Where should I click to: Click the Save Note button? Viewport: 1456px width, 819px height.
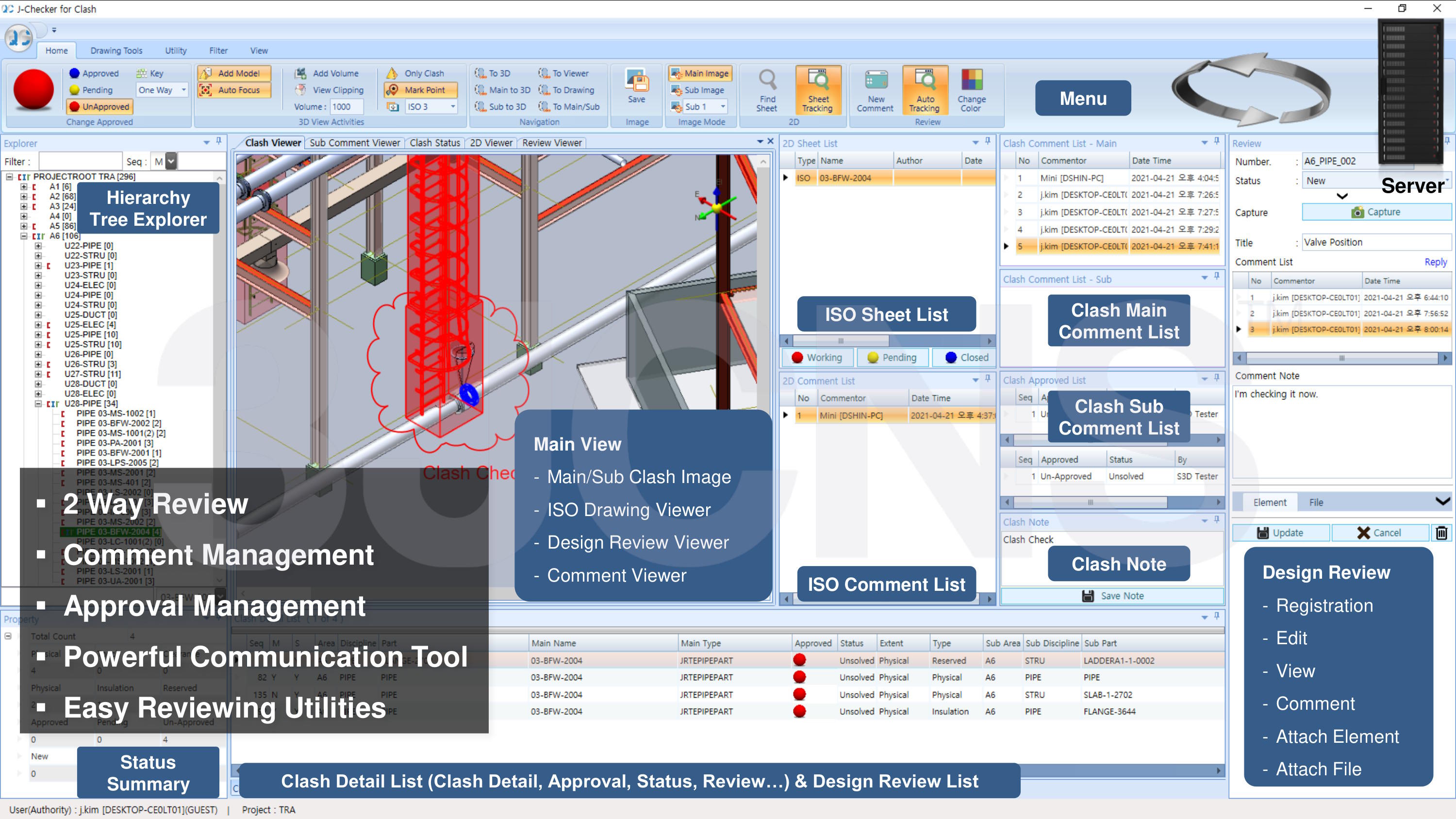1112,596
